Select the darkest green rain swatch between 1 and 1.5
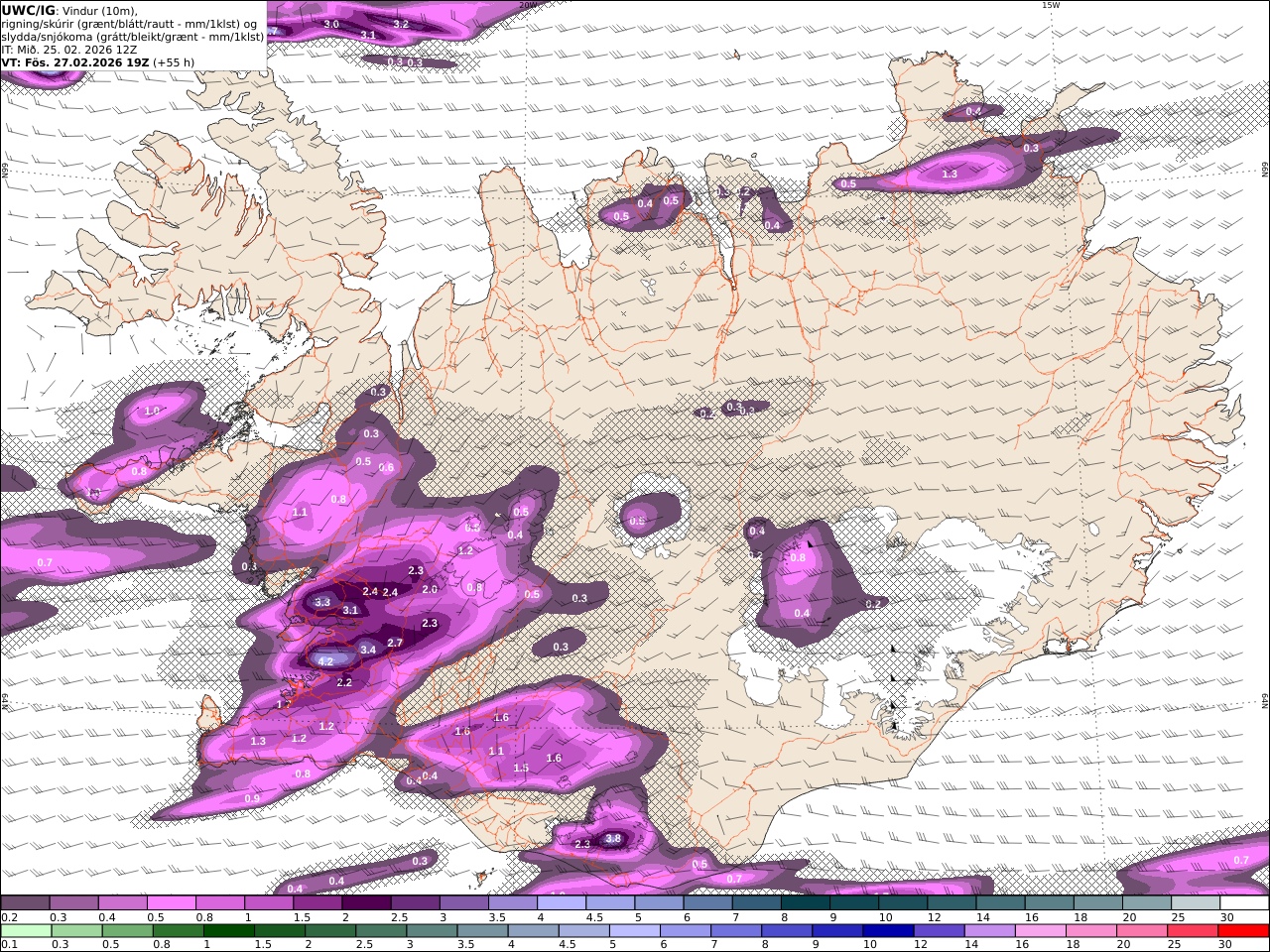 (x=228, y=930)
